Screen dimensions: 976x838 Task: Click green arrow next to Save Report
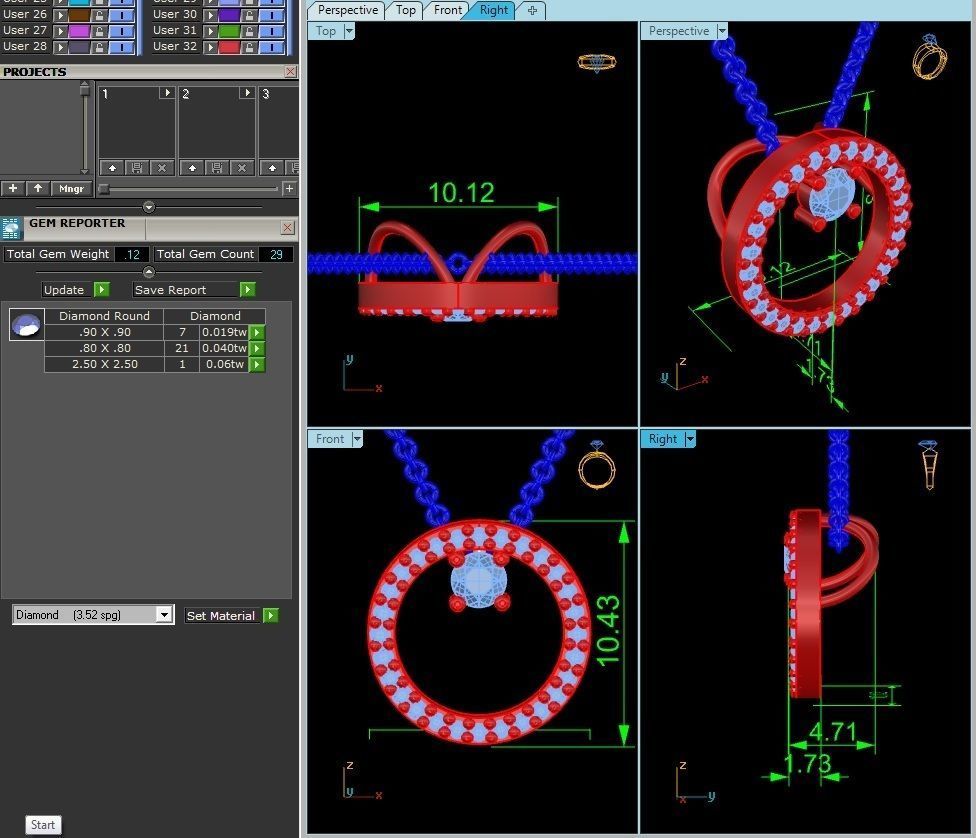(x=248, y=290)
